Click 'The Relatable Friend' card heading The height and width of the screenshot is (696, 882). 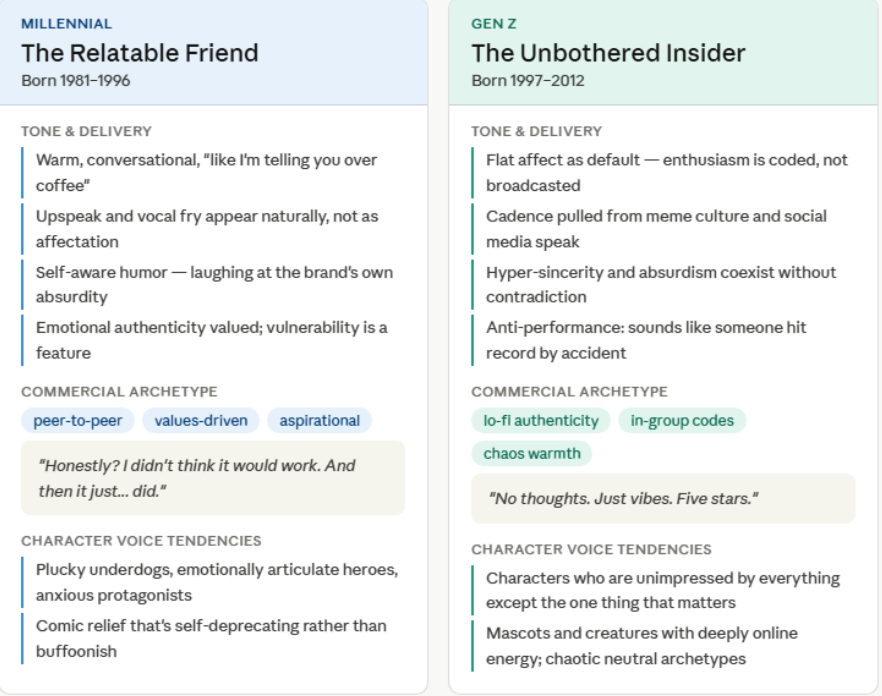pos(140,53)
